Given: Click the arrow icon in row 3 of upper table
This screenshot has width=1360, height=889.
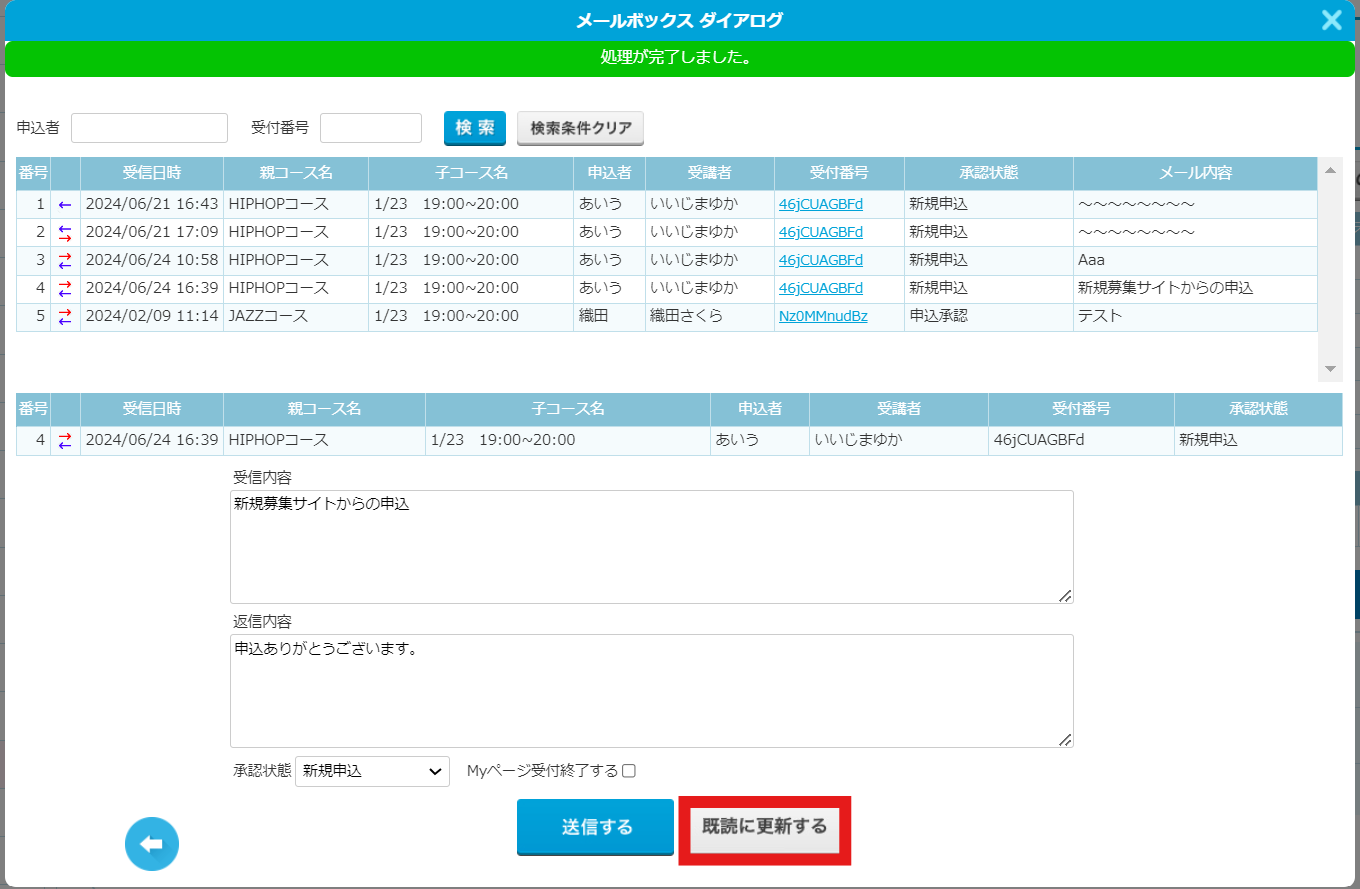Looking at the screenshot, I should pos(65,260).
